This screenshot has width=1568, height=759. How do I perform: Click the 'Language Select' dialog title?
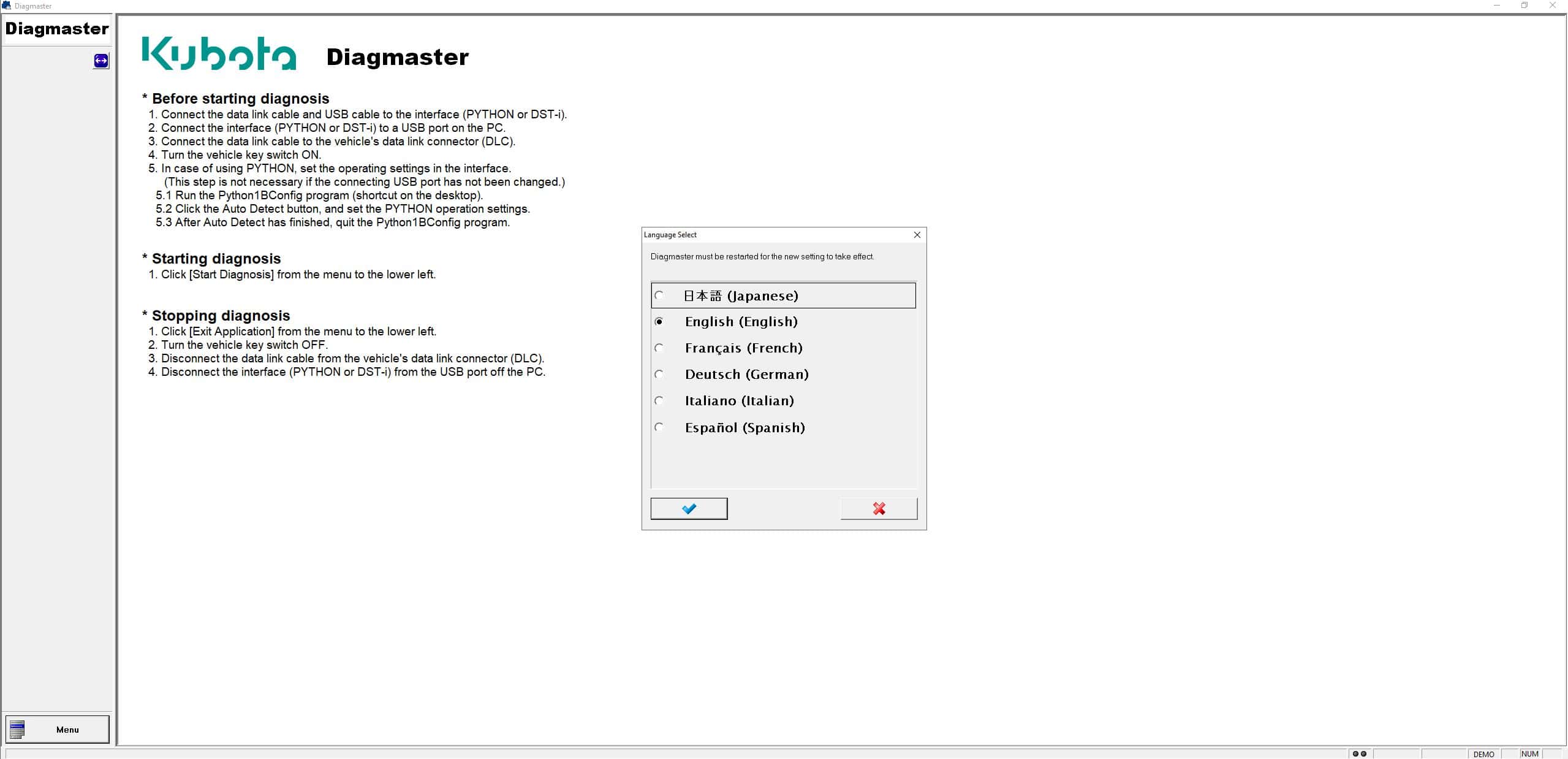tap(670, 235)
